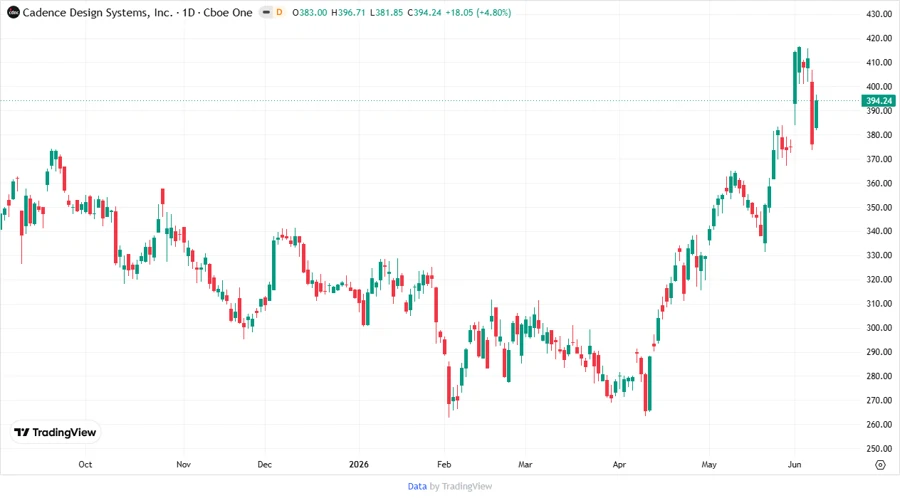
Task: Click the Dec label on time axis
Action: coord(265,464)
